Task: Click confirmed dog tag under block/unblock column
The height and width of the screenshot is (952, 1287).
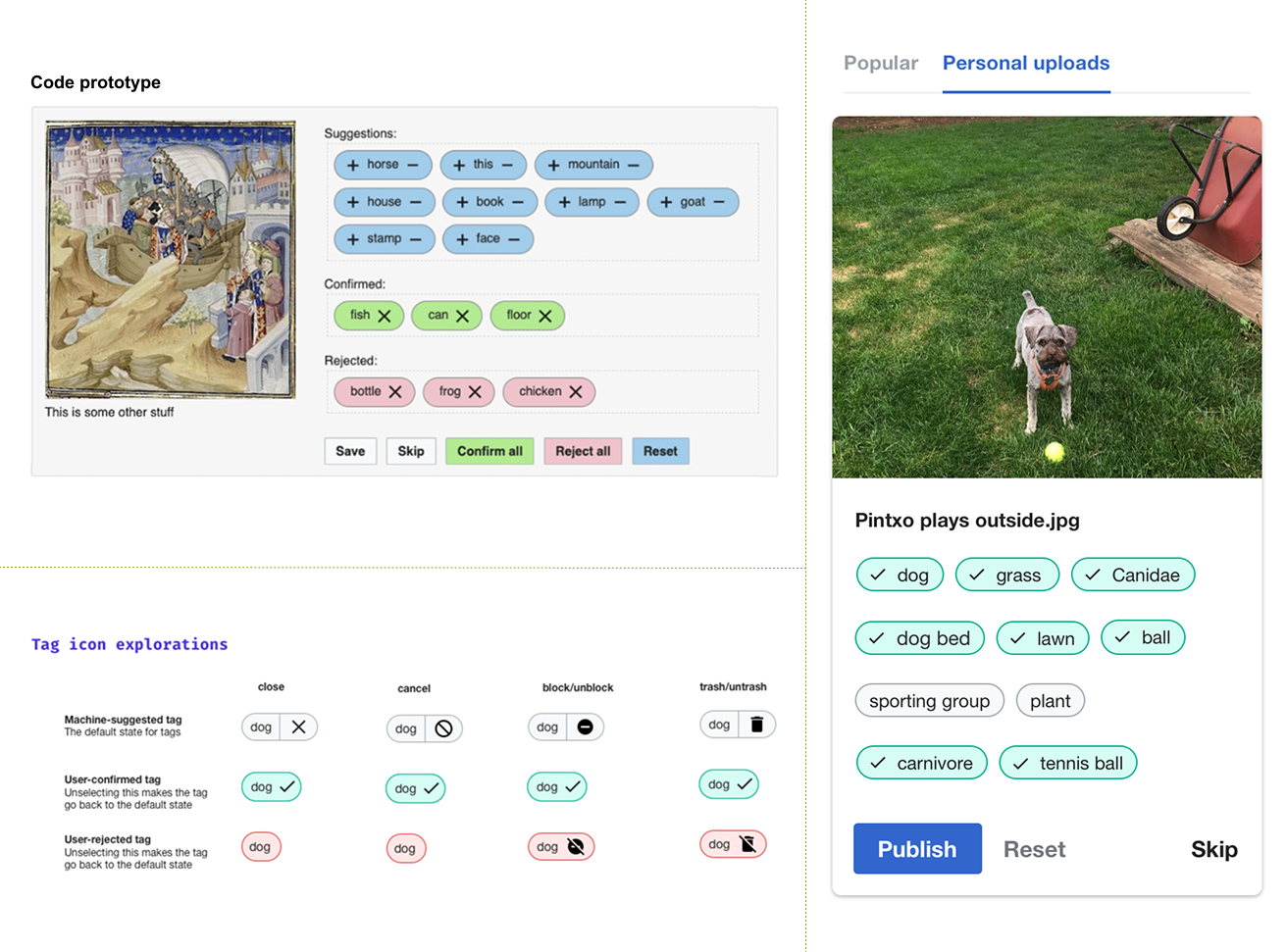Action: pos(557,786)
